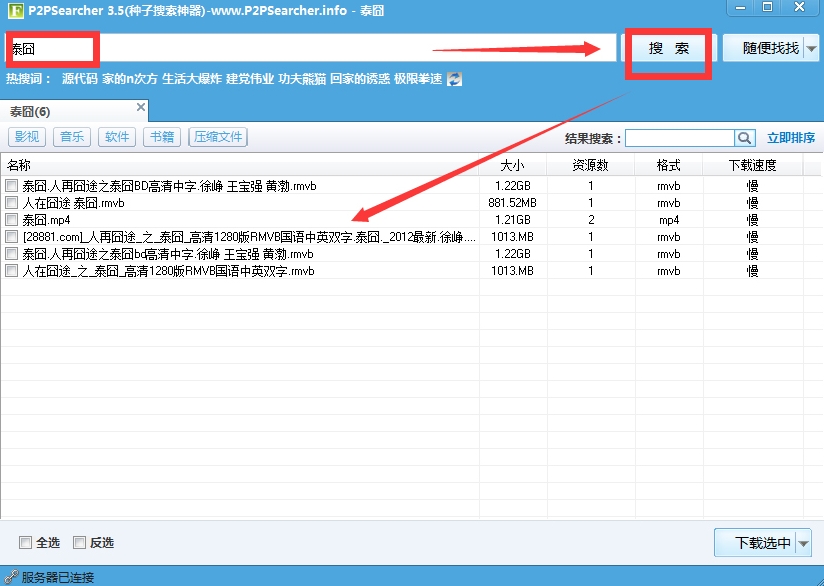Enable the 全选 select-all checkbox
The width and height of the screenshot is (824, 586).
[26, 543]
